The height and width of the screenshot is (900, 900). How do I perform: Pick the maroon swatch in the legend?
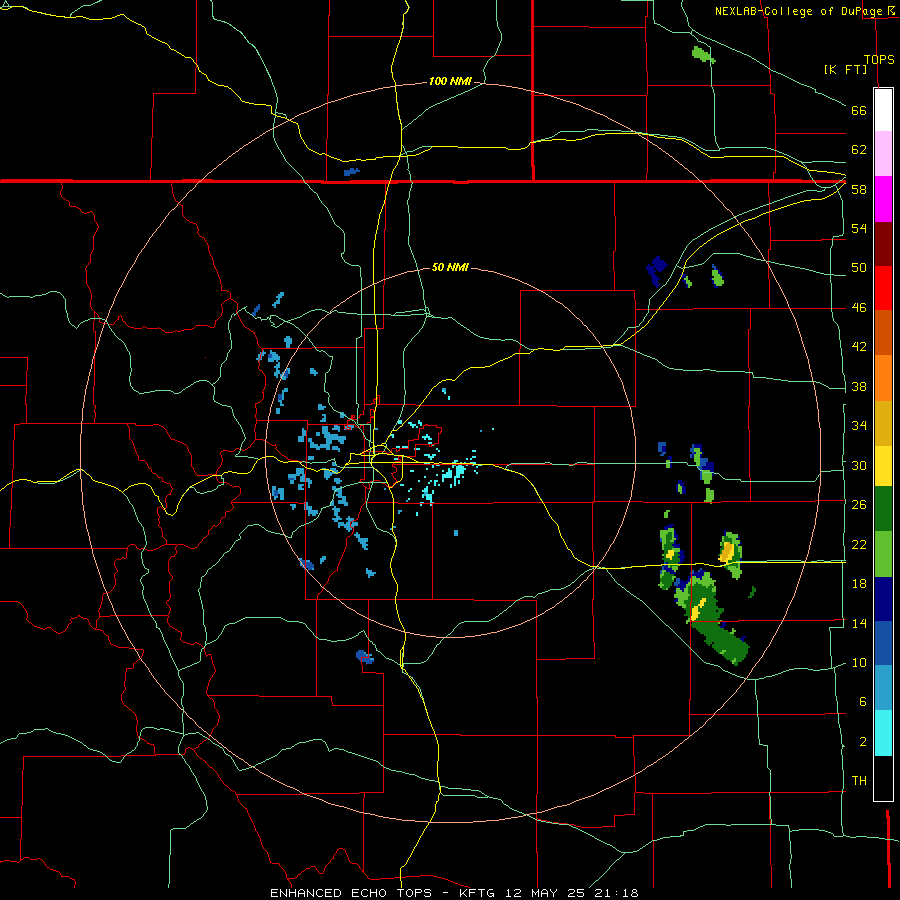point(883,245)
